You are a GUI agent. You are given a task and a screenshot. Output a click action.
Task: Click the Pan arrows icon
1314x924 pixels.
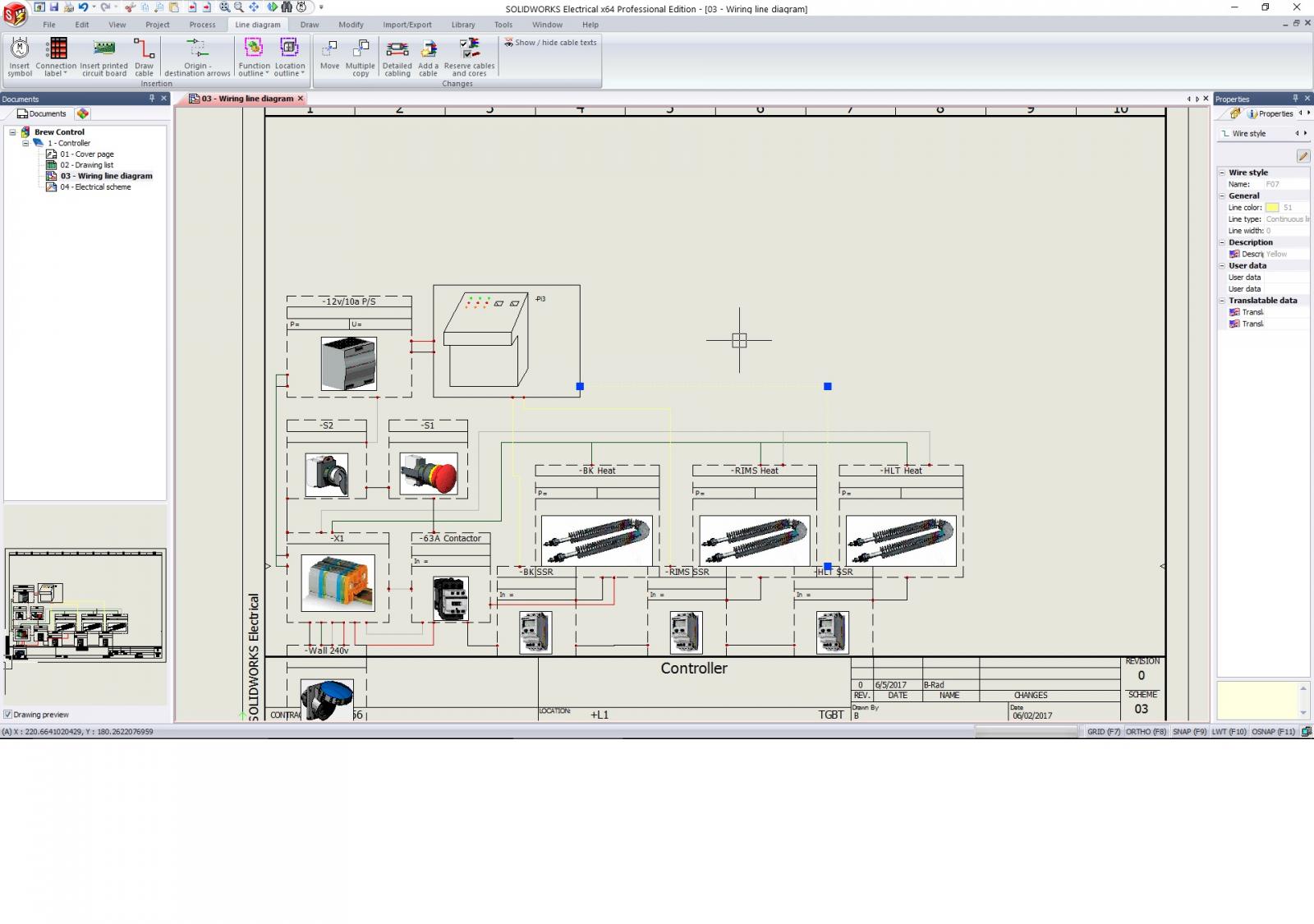point(254,7)
